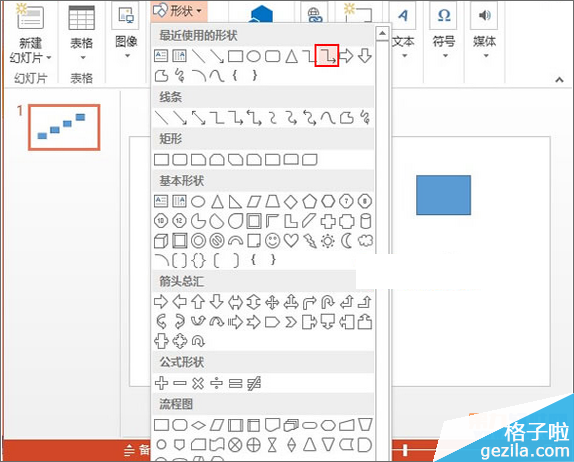Select the chevron arrow shape

291,322
